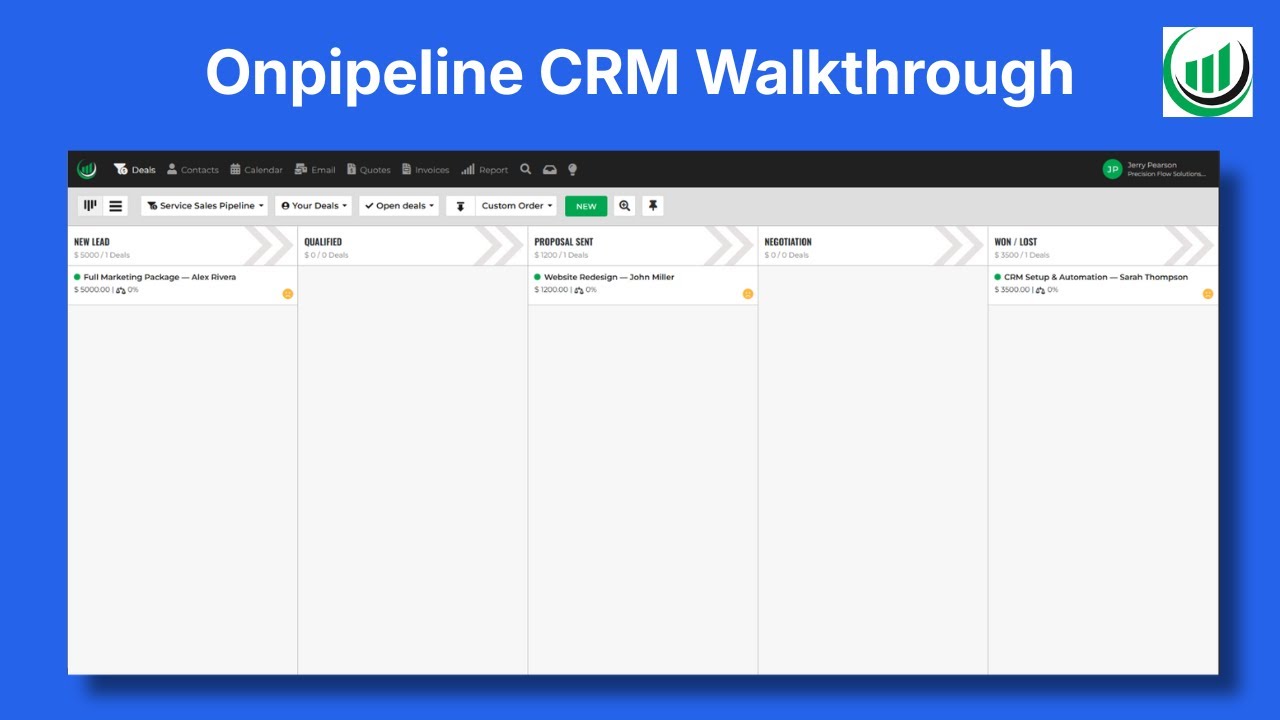Viewport: 1280px width, 720px height.
Task: Click the JP user avatar
Action: (1112, 169)
